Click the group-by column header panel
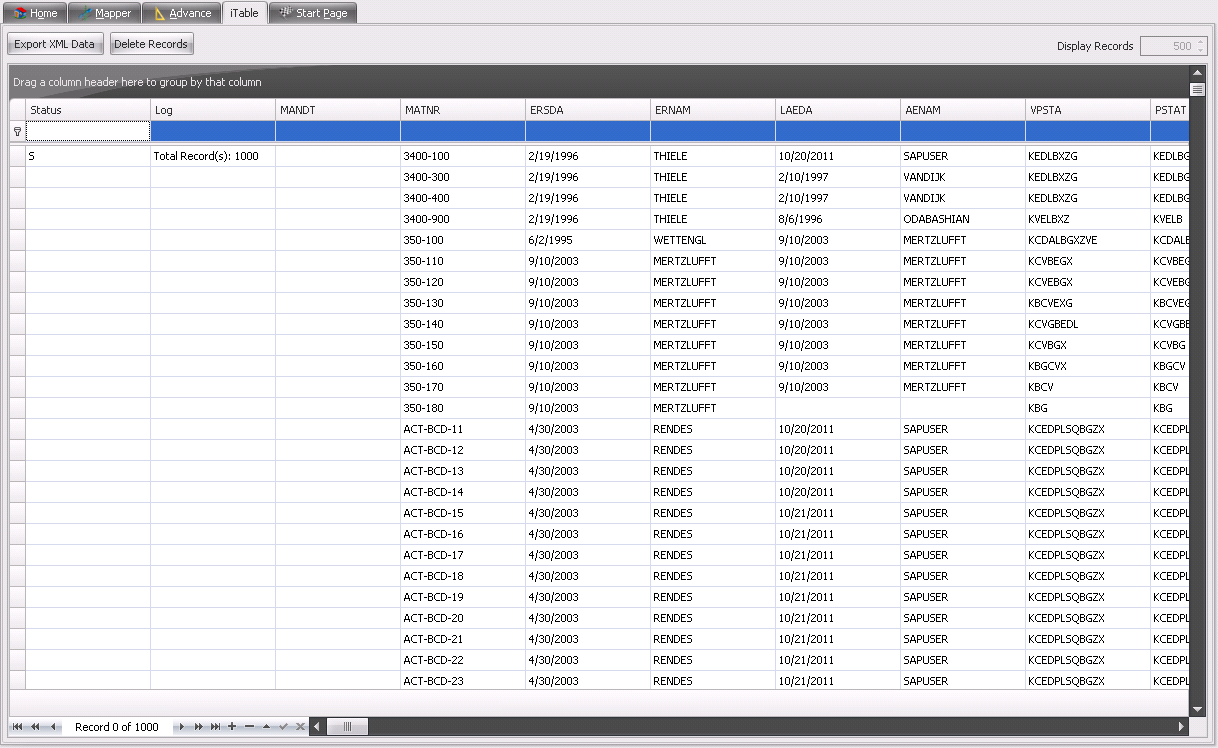This screenshot has height=748, width=1218. click(599, 82)
